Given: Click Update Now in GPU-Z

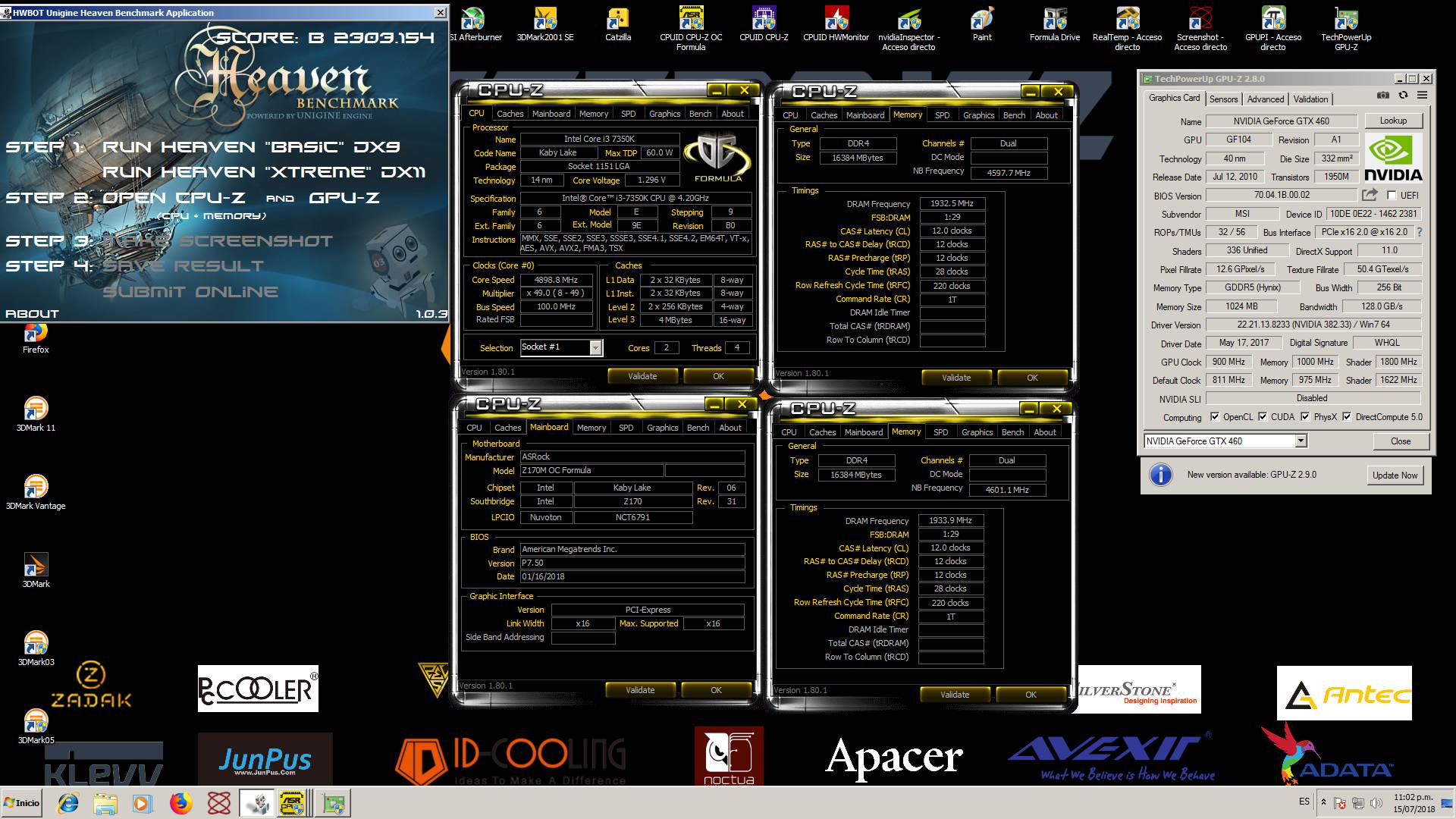Looking at the screenshot, I should pyautogui.click(x=1395, y=475).
